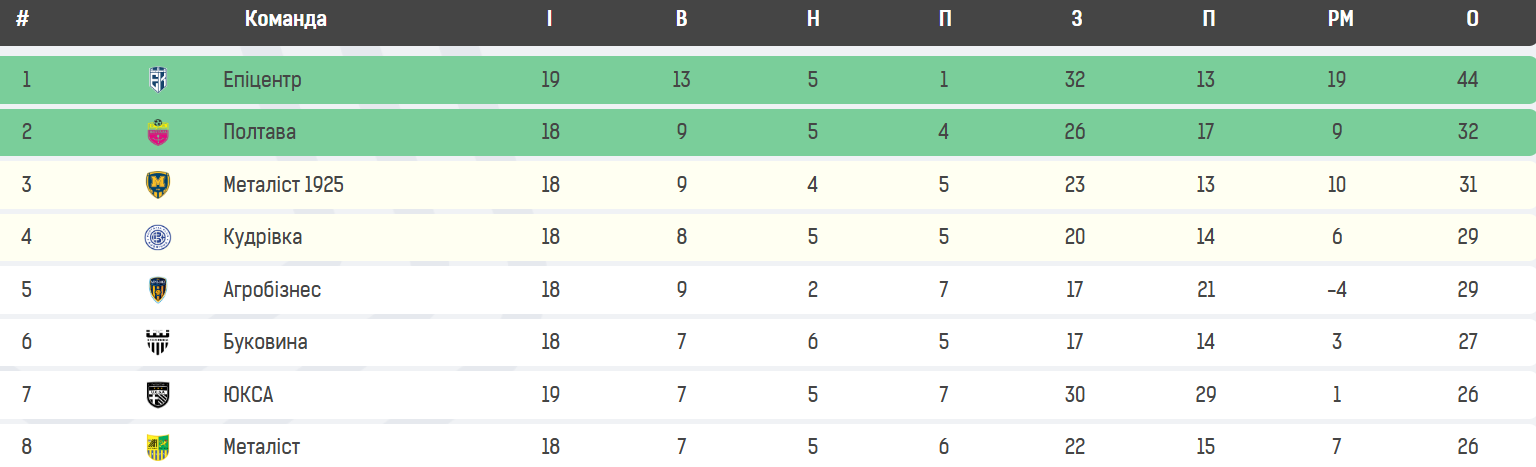The height and width of the screenshot is (467, 1536).
Task: Open the Епіцентр team name link
Action: [x=262, y=80]
